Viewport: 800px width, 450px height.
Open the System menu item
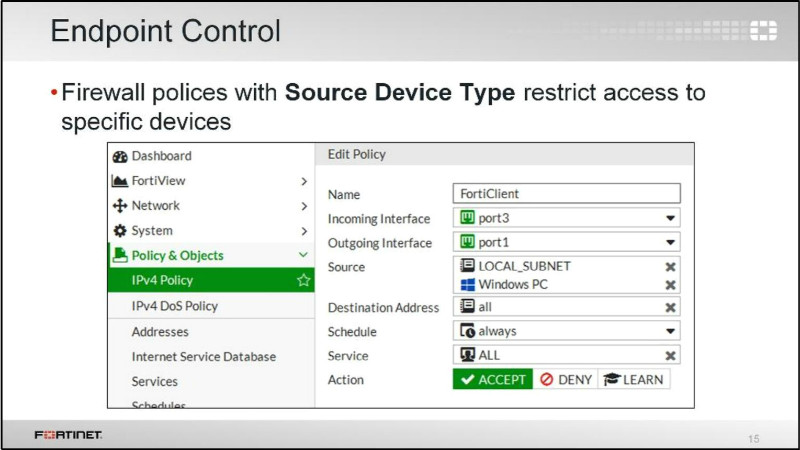coord(211,231)
